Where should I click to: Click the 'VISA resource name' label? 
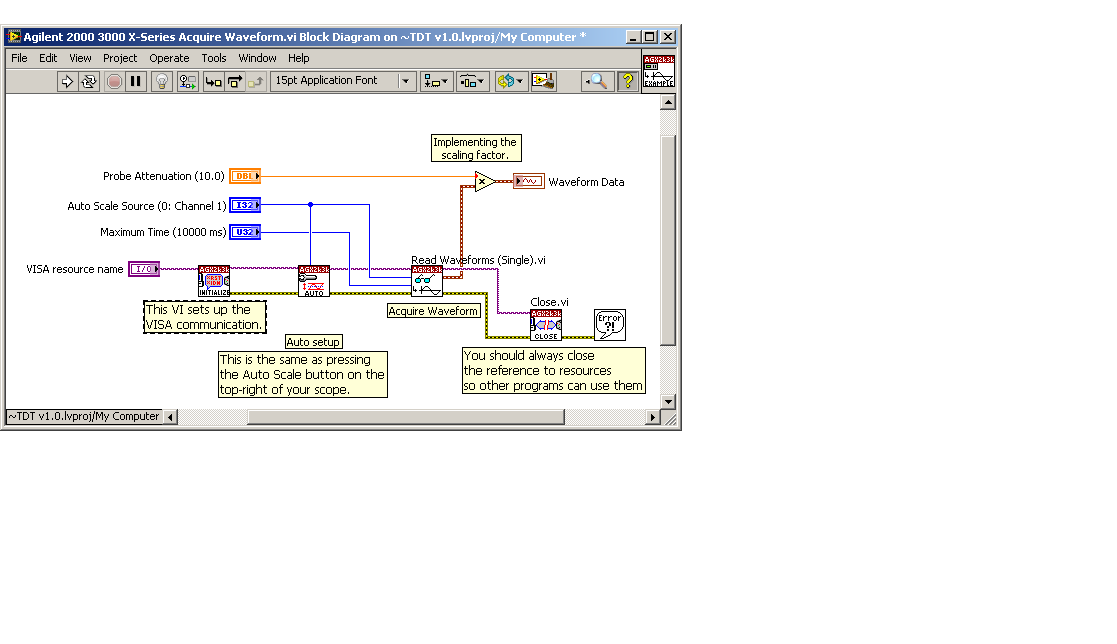75,269
